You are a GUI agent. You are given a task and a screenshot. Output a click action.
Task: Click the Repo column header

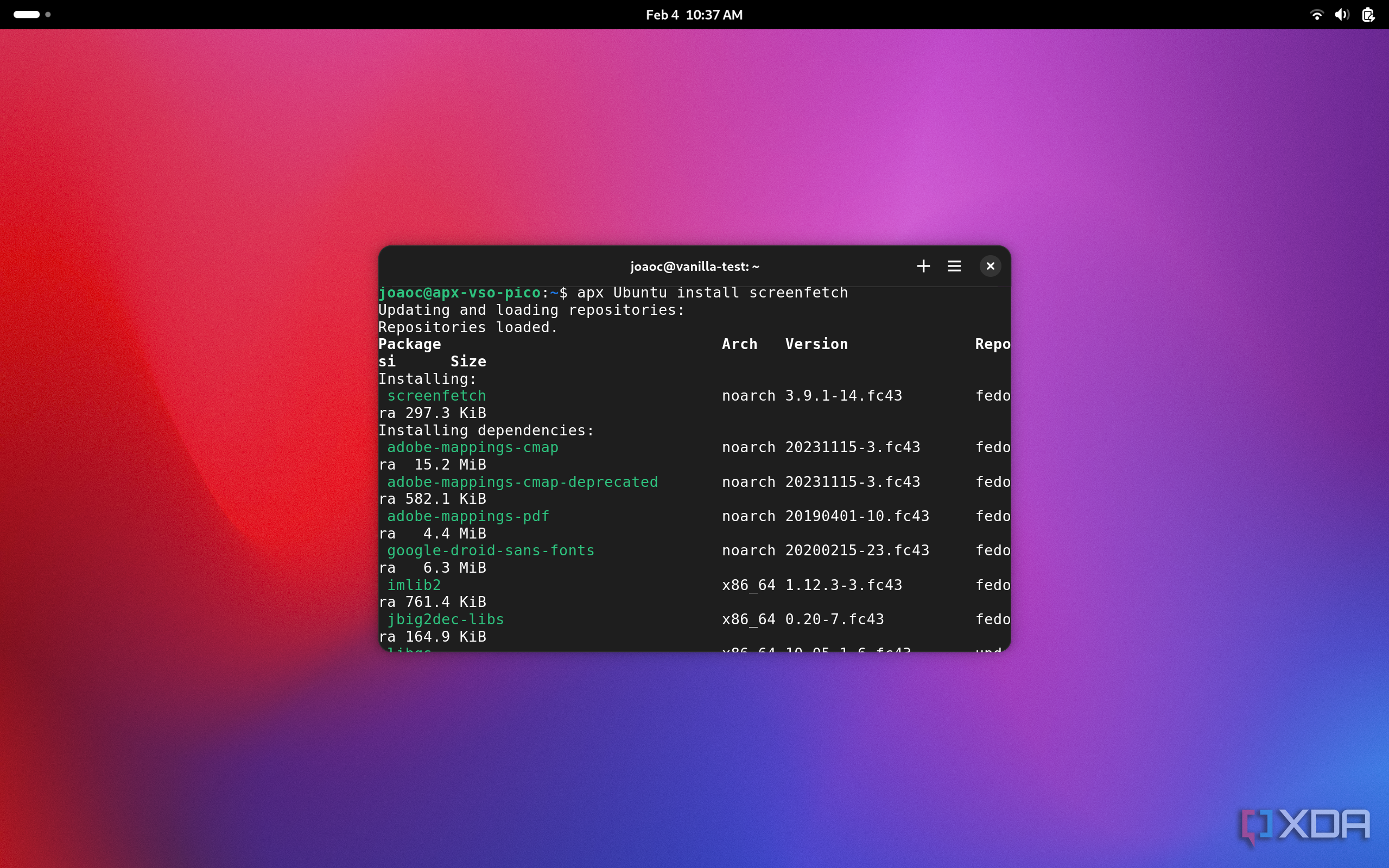click(x=992, y=345)
